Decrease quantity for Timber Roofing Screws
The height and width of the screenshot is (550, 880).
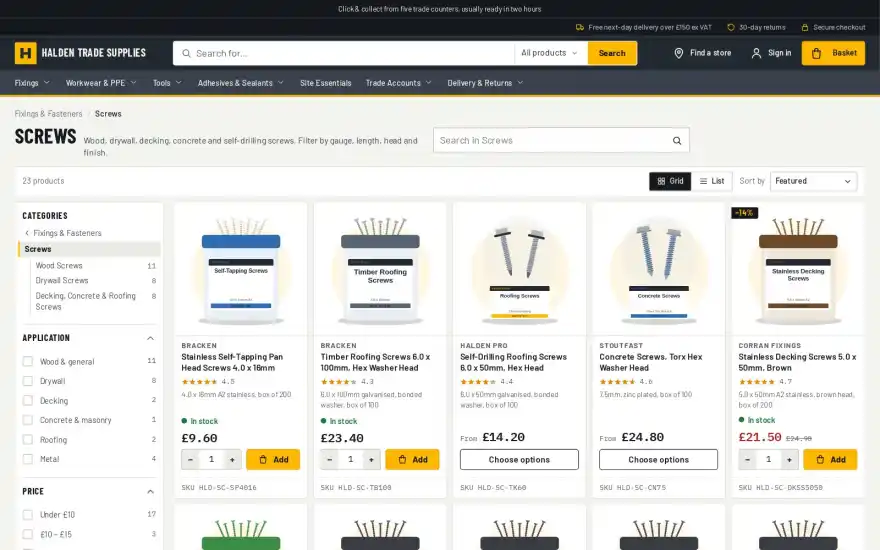[x=329, y=460]
